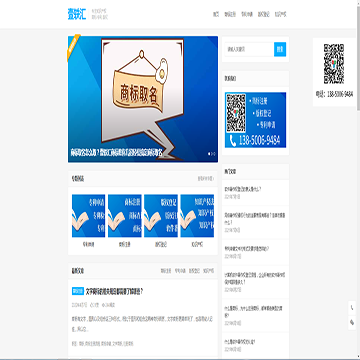Filter latest articles by 版权登记 tab

tap(194, 271)
